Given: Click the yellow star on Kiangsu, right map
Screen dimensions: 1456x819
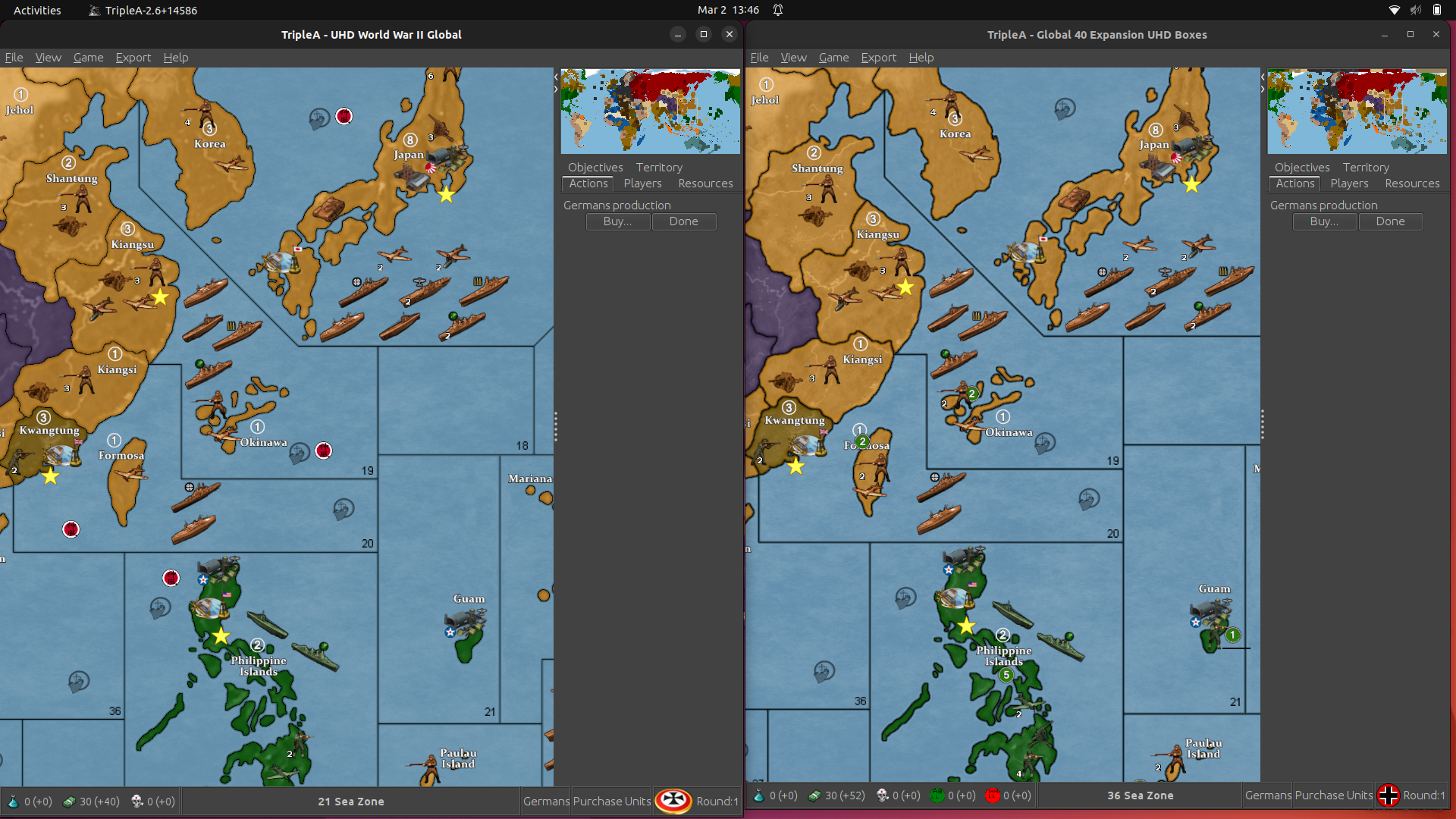Looking at the screenshot, I should [x=905, y=287].
